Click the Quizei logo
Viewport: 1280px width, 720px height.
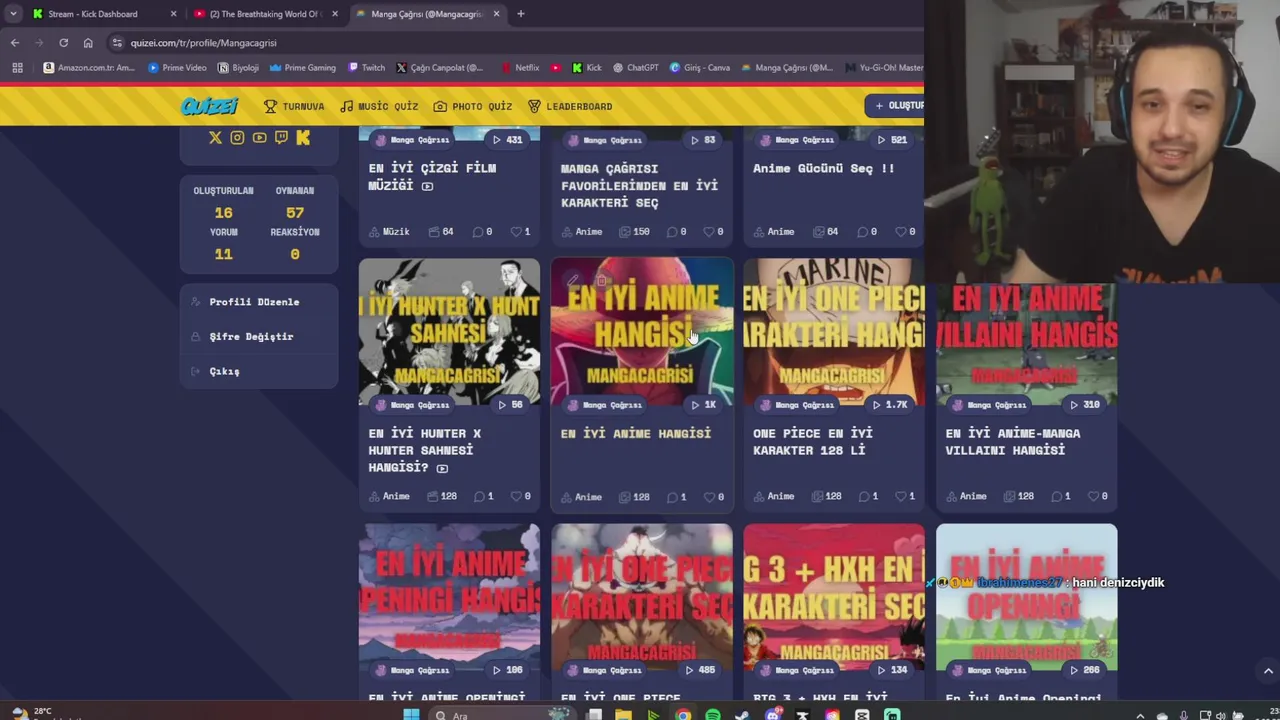[209, 106]
